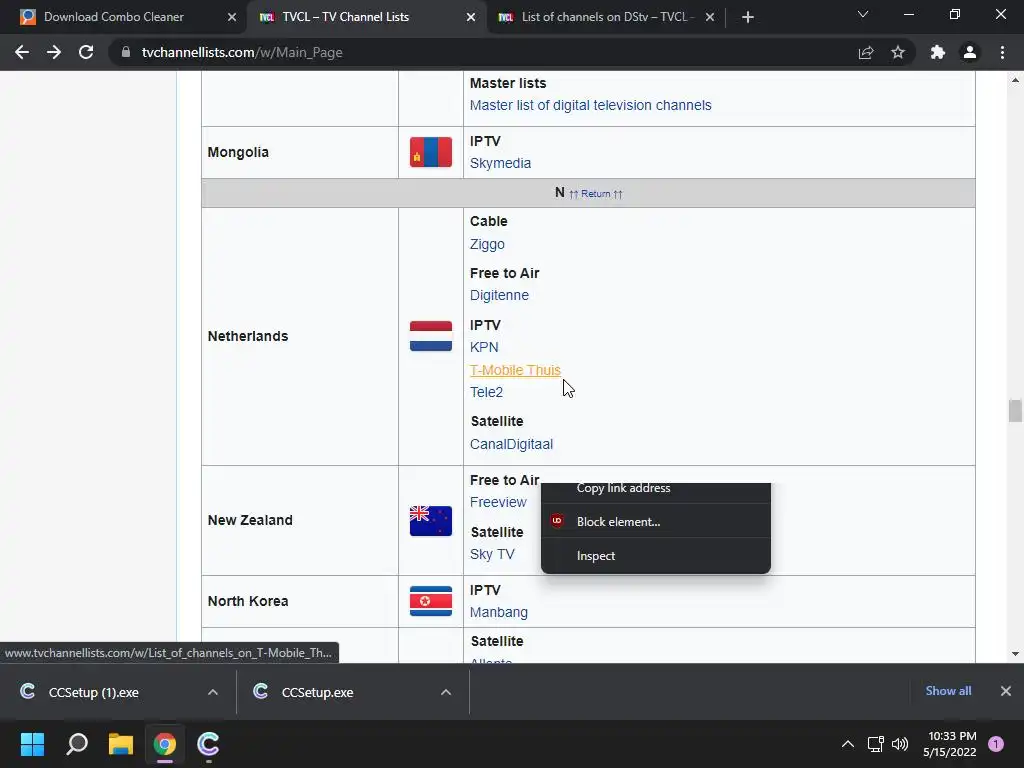
Task: Choose Block element... from context menu
Action: (x=656, y=522)
